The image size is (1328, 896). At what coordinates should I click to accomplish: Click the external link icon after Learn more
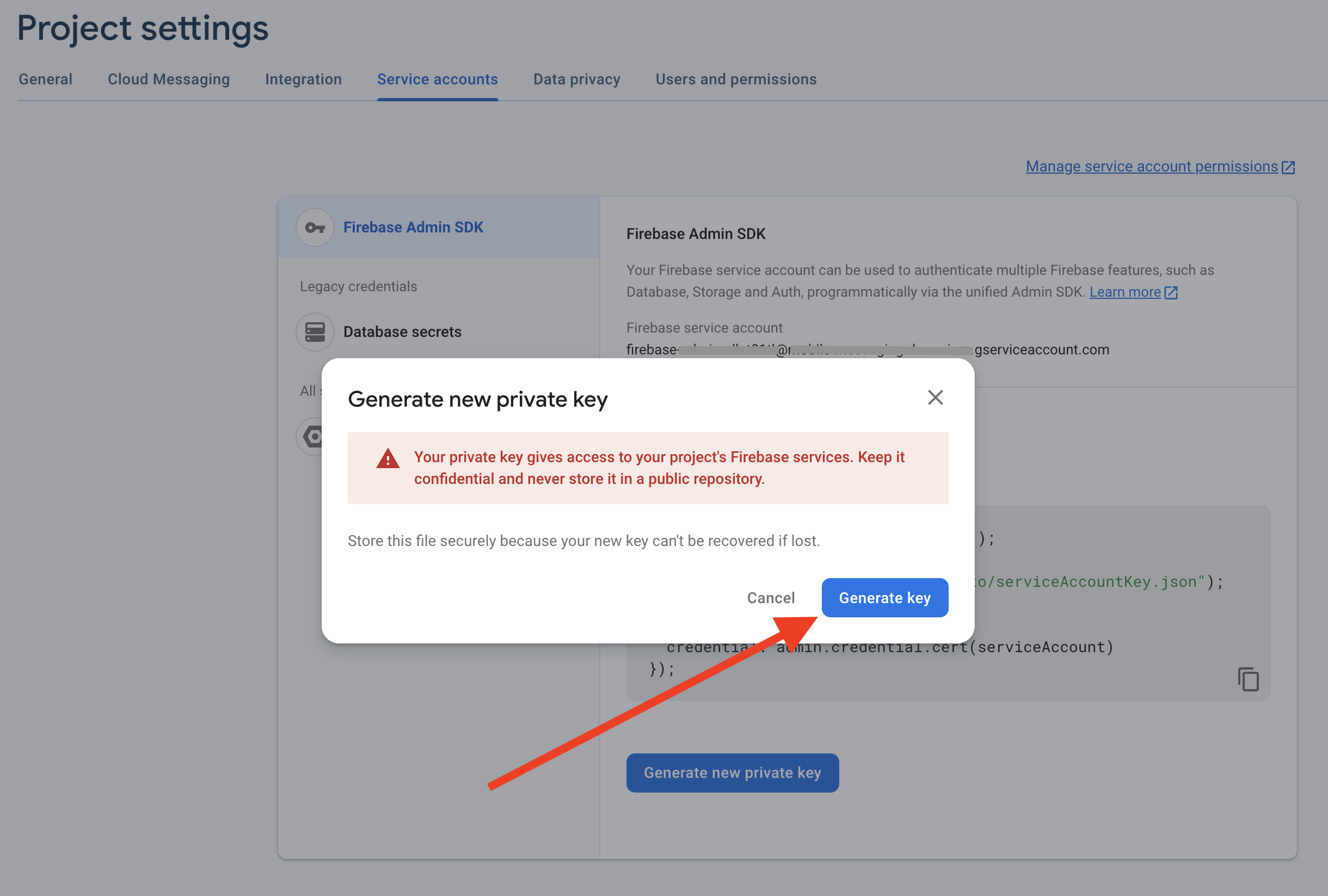tap(1171, 292)
